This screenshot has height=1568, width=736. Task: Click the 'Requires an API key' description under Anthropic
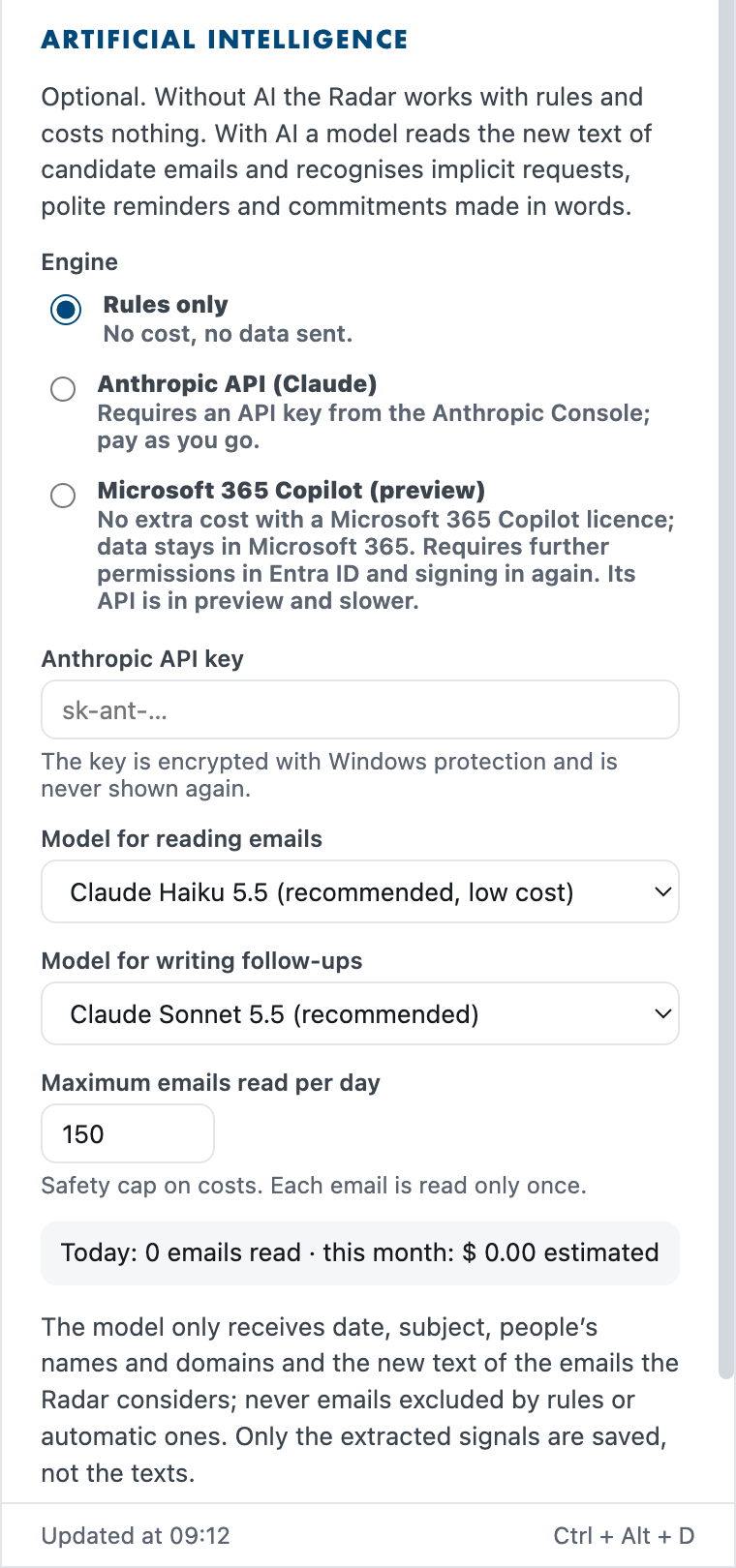374,427
